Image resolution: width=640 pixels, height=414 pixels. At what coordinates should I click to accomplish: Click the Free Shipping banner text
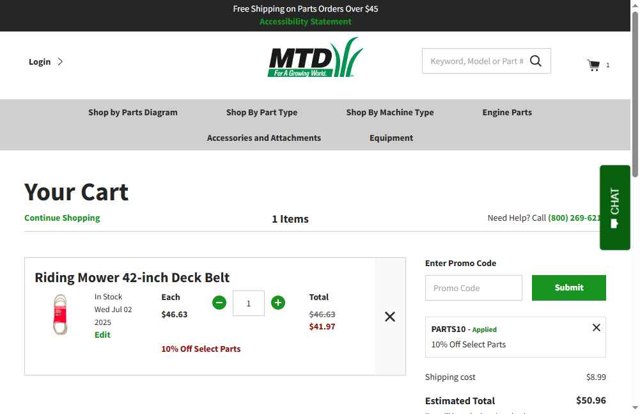click(x=305, y=9)
